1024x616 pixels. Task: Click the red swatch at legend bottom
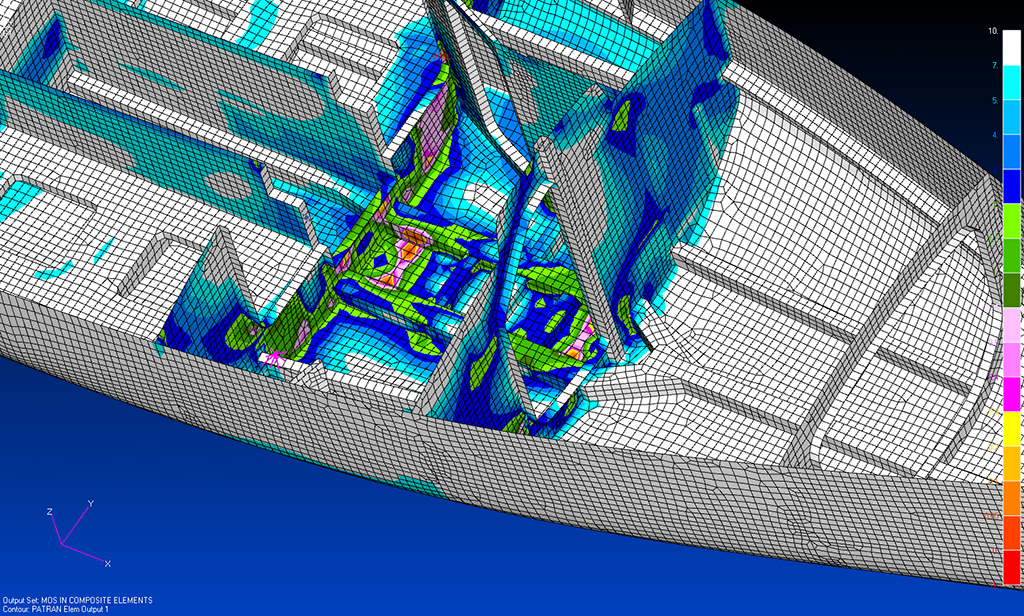[1012, 567]
